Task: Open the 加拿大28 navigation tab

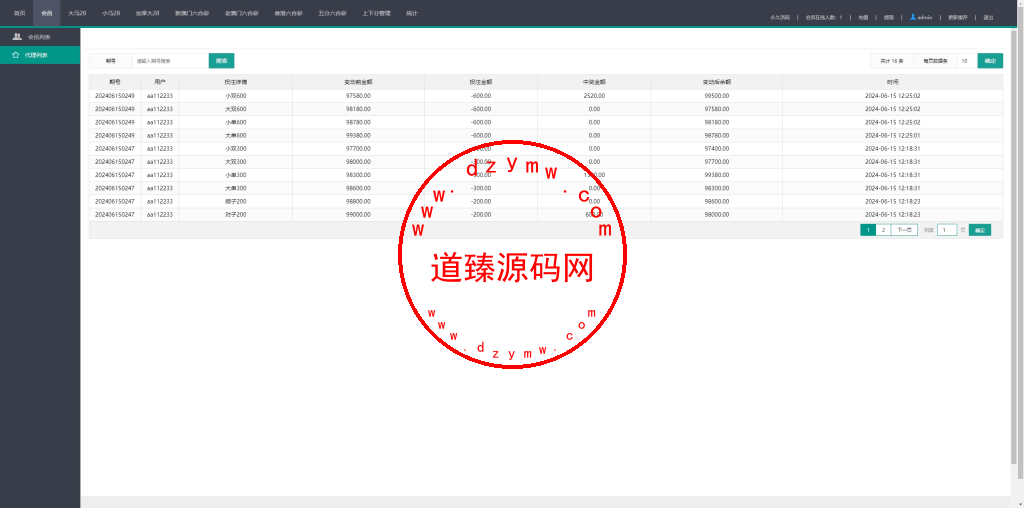Action: tap(148, 13)
